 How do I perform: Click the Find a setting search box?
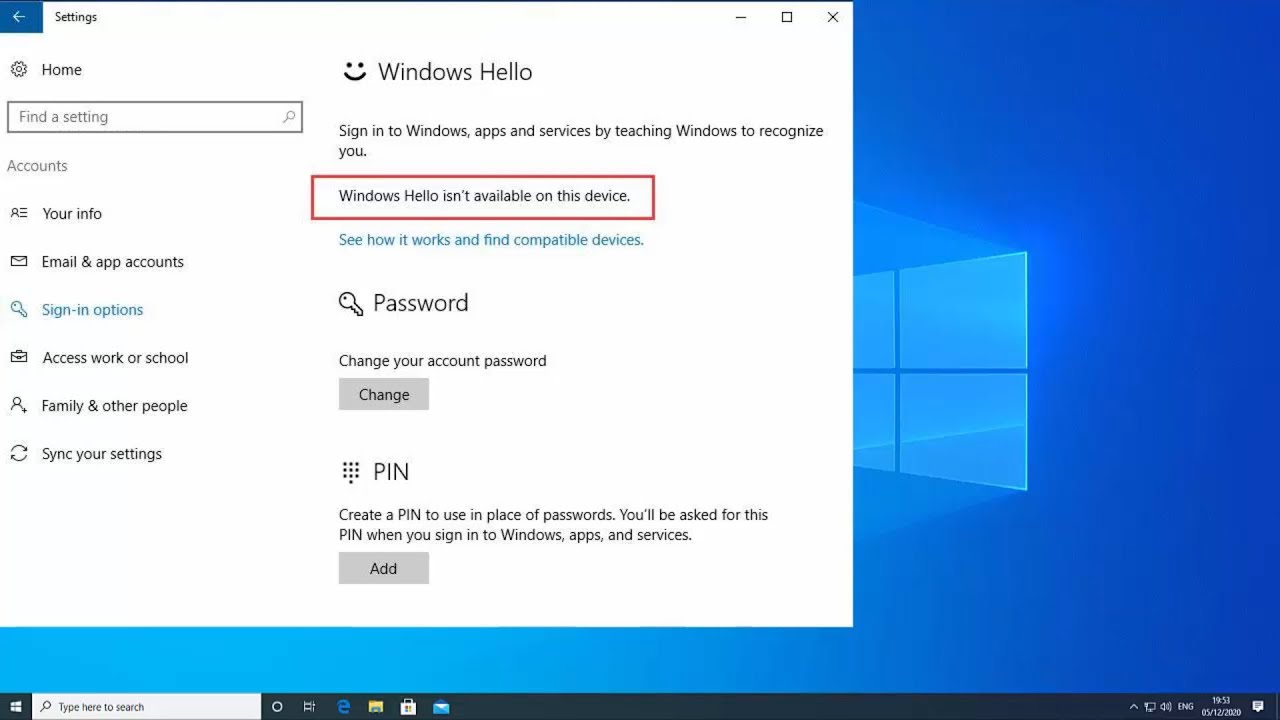[155, 117]
